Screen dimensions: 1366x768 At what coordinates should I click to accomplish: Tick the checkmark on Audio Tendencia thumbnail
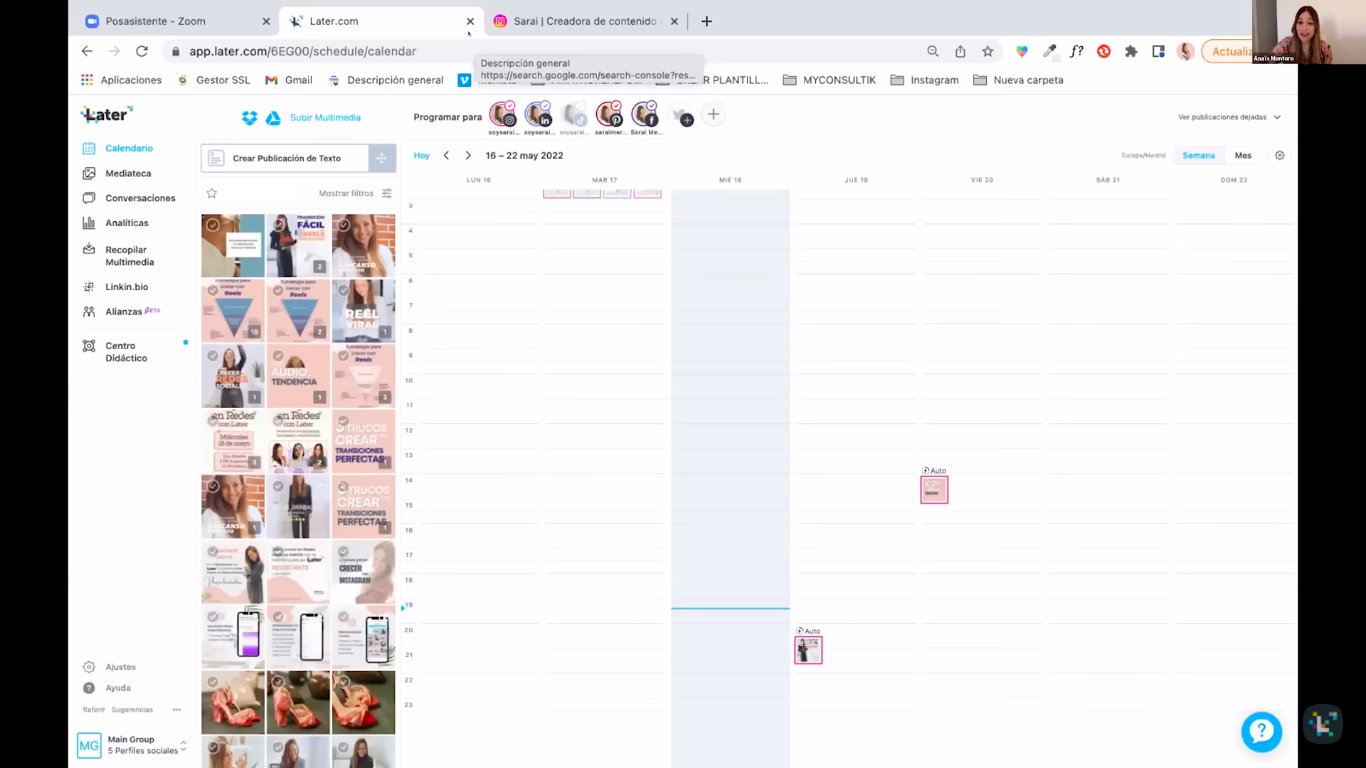pos(278,355)
